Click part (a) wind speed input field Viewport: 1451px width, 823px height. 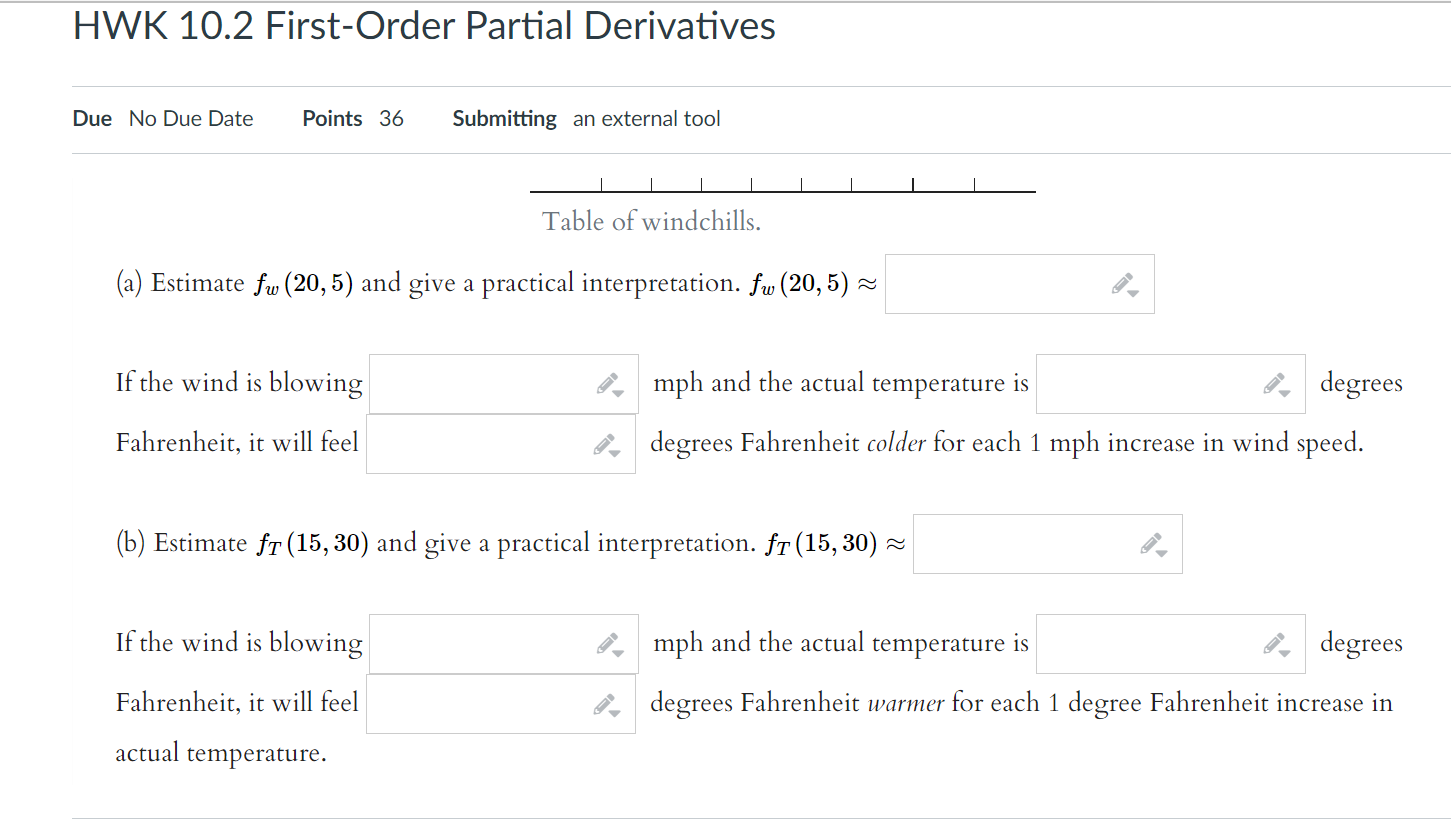click(480, 383)
